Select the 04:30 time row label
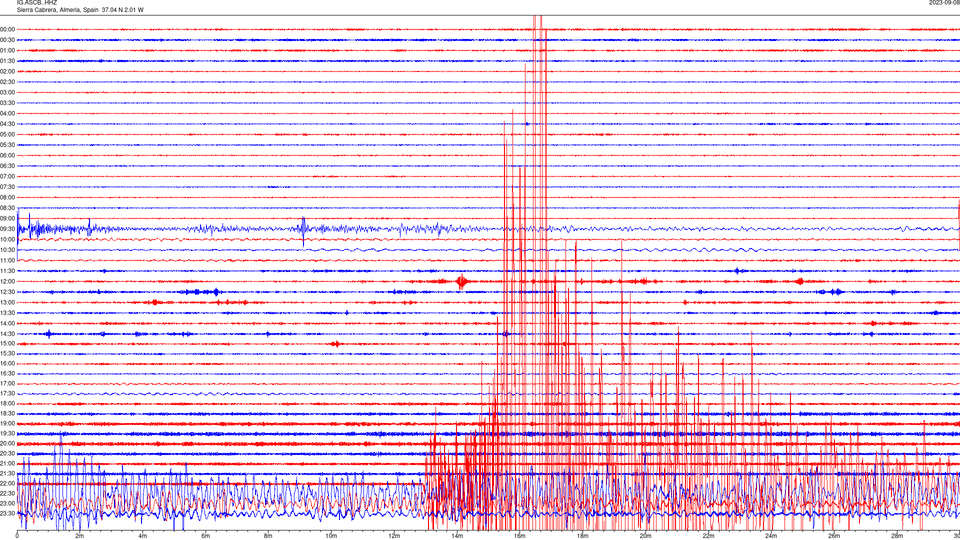Image resolution: width=960 pixels, height=540 pixels. point(7,124)
